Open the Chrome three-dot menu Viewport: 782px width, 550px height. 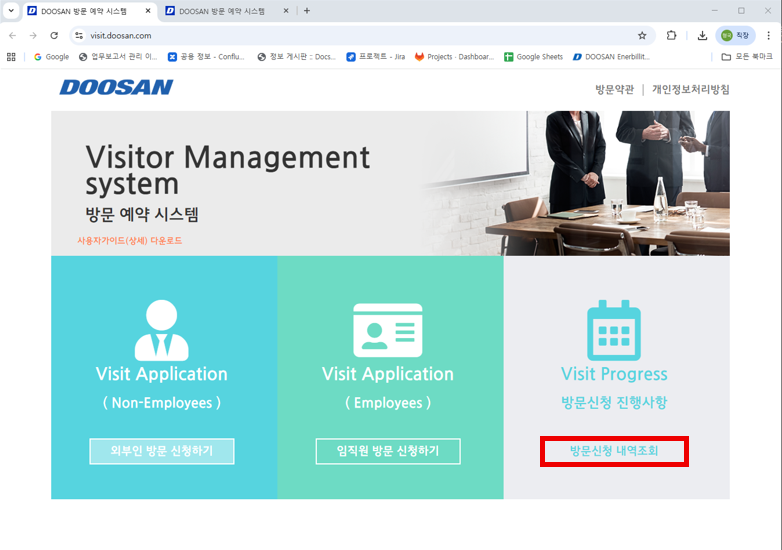pyautogui.click(x=768, y=35)
